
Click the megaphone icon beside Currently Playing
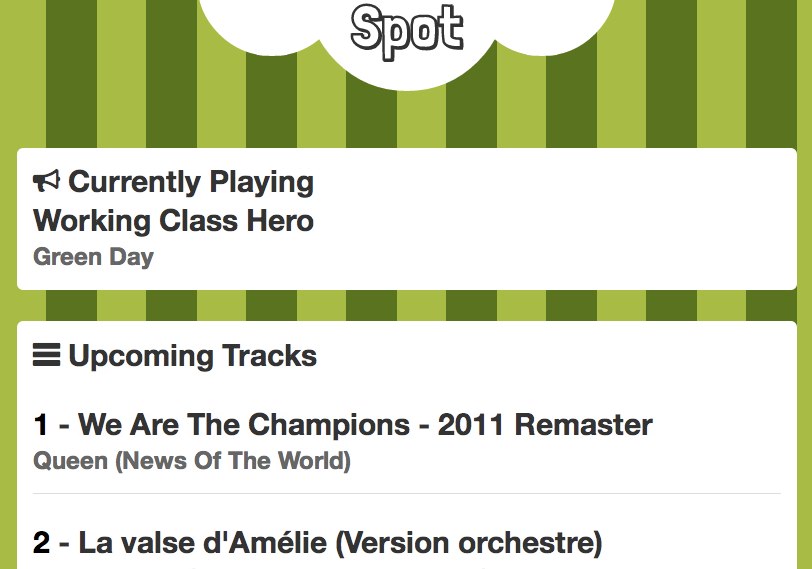pyautogui.click(x=46, y=182)
